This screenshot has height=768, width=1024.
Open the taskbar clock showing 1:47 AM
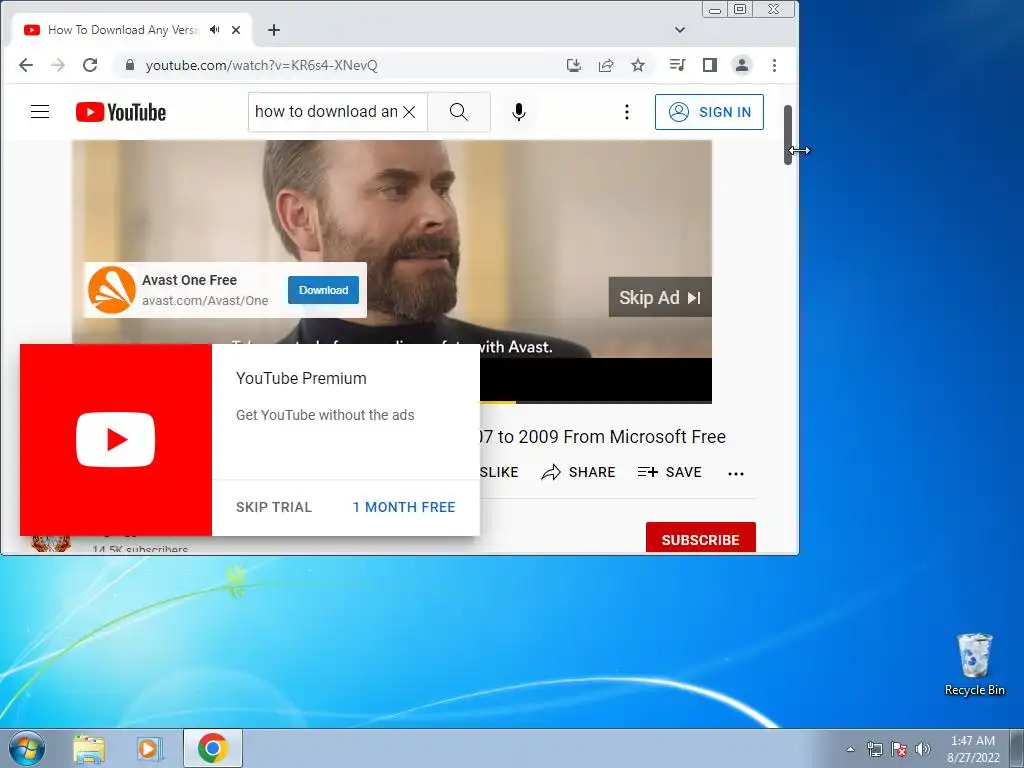[973, 749]
